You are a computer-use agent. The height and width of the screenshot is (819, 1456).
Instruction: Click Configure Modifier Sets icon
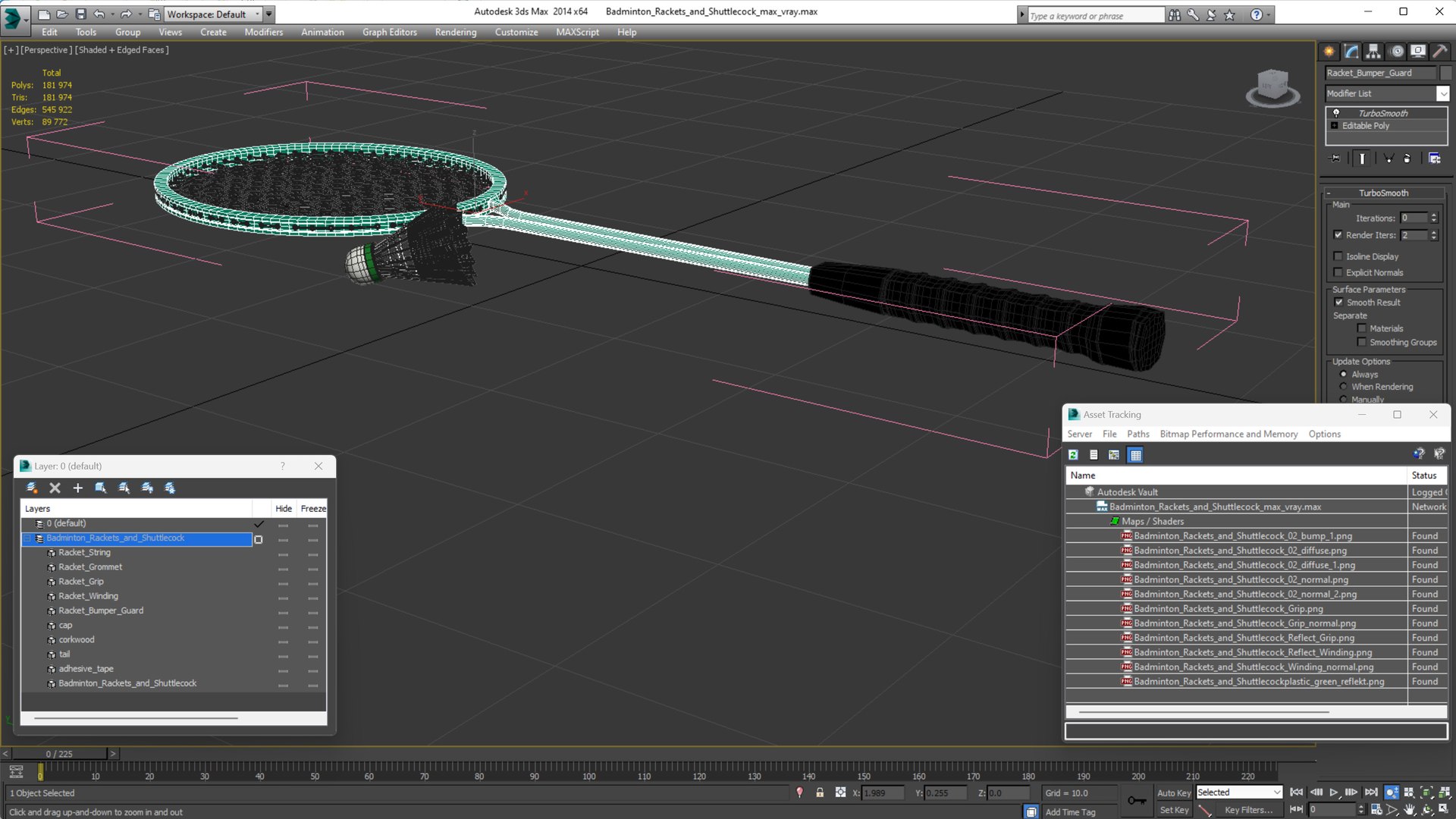tap(1434, 158)
